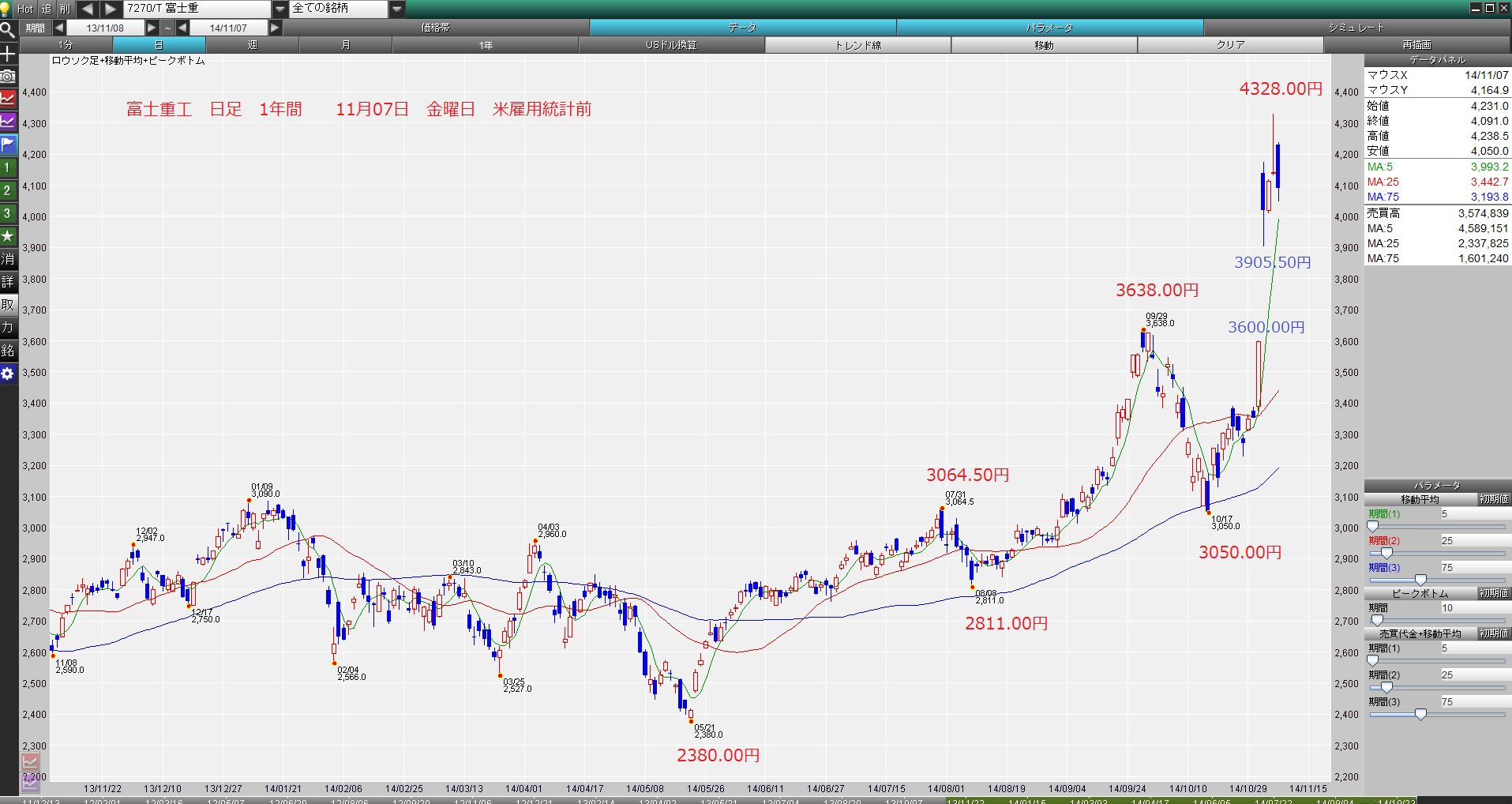The image size is (1512, 804).
Task: Reset ピークボトム with 初期値 button
Action: click(x=1494, y=593)
